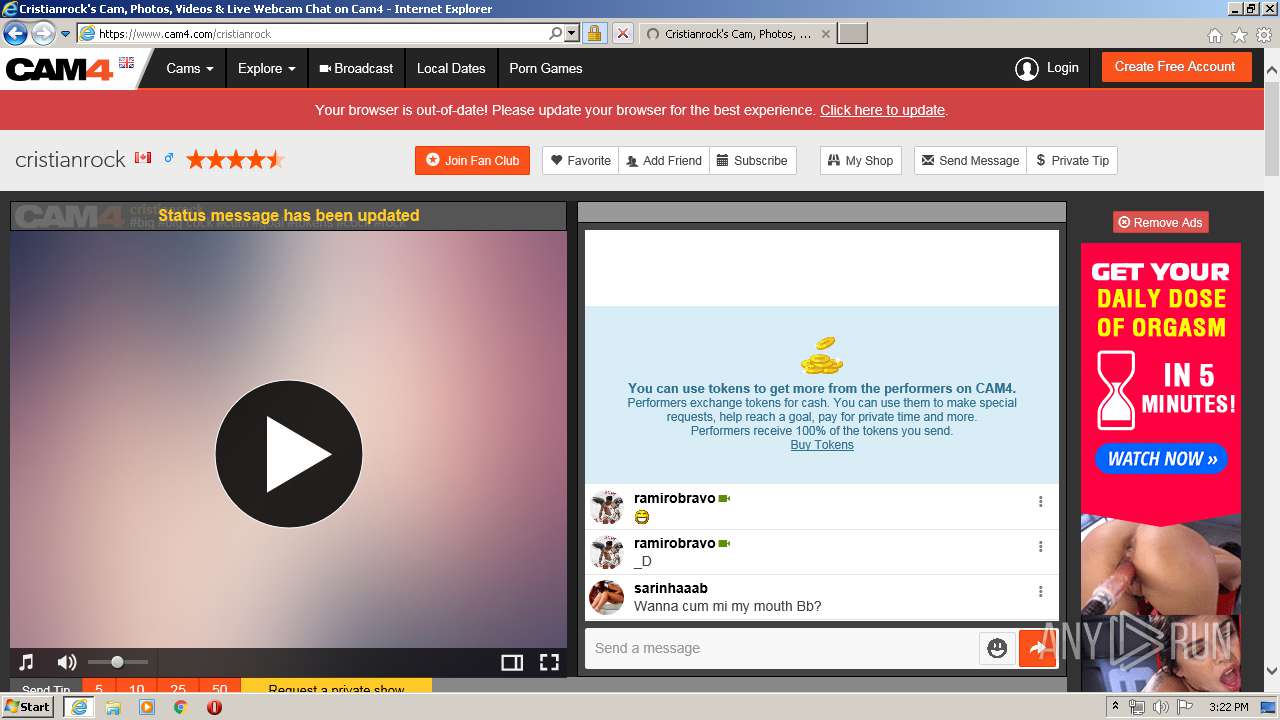Click the browser Back button
Viewport: 1280px width, 720px height.
coord(15,33)
